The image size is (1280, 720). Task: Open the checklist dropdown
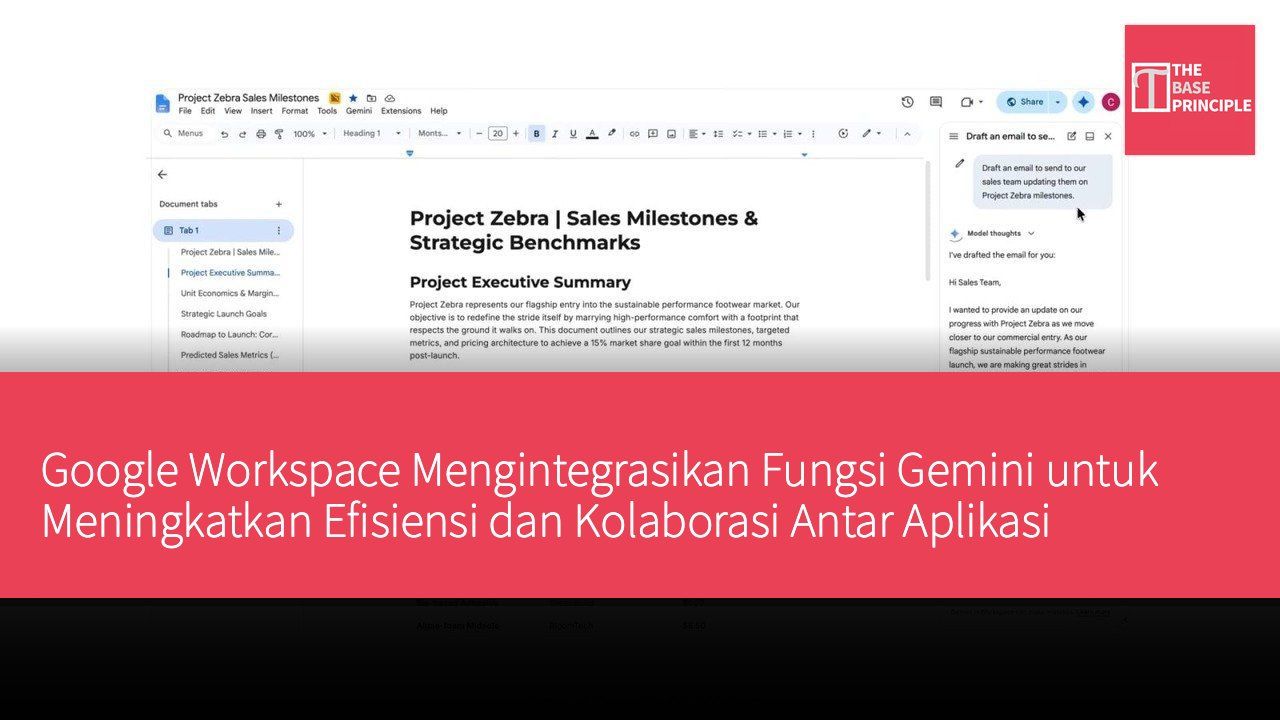pyautogui.click(x=740, y=133)
